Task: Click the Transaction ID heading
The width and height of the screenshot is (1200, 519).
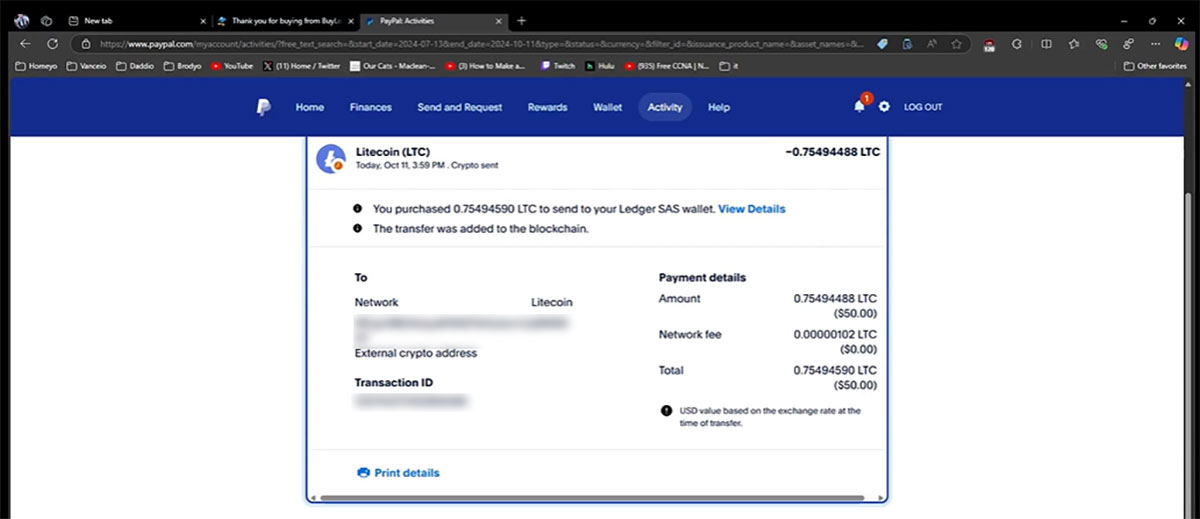Action: click(394, 383)
